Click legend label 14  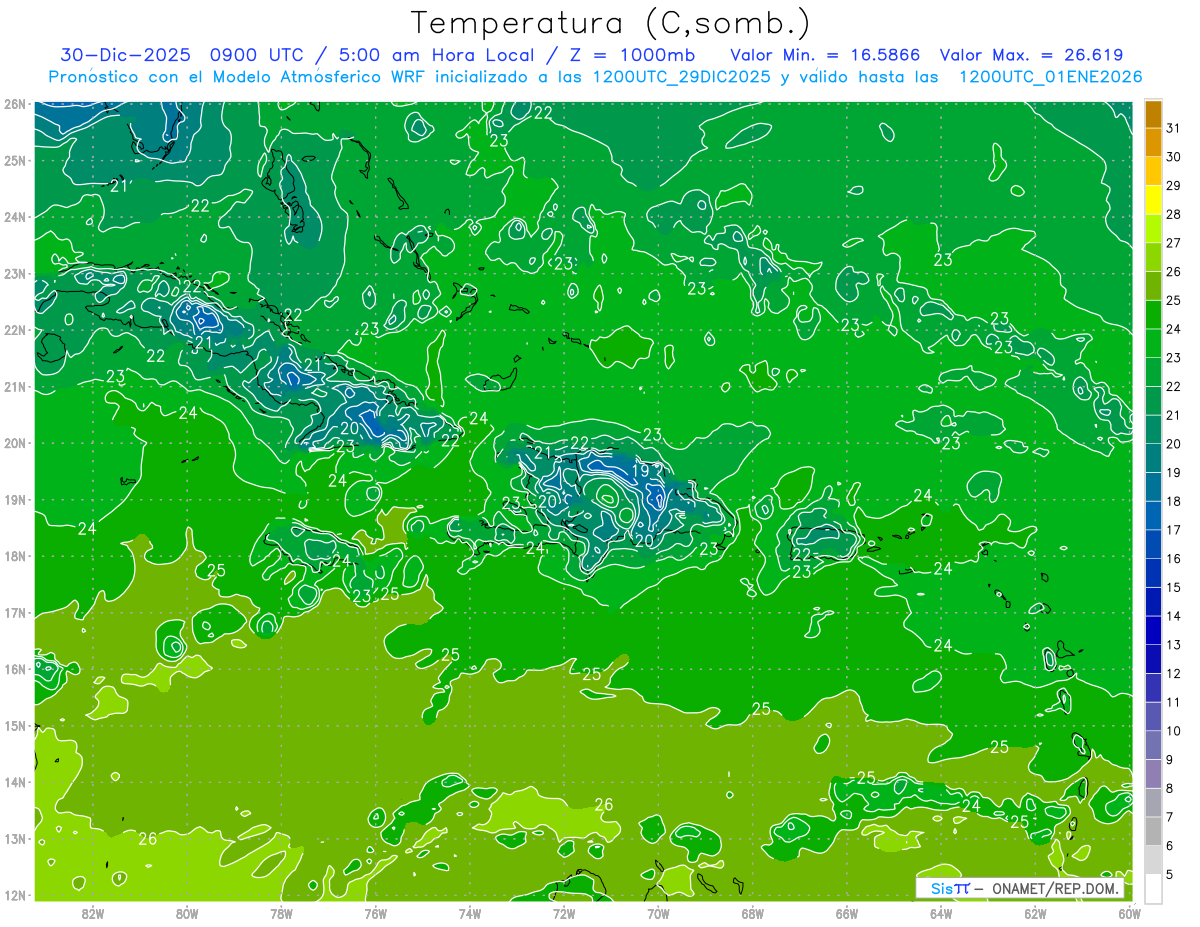(x=1173, y=616)
